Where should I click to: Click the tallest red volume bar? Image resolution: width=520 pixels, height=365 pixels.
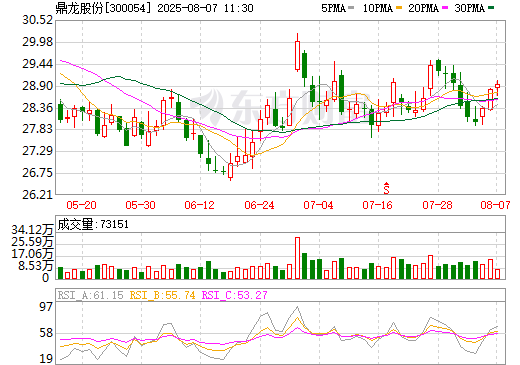297,258
